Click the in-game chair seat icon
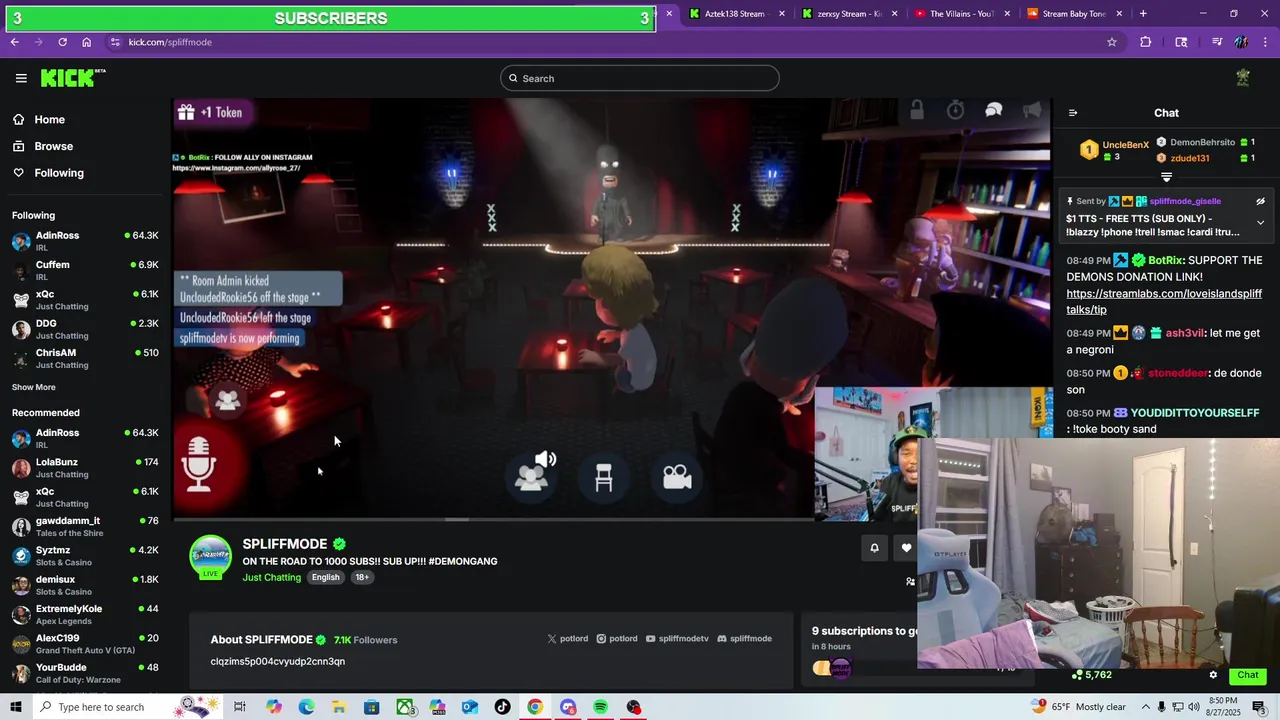Viewport: 1280px width, 720px height. tap(604, 478)
